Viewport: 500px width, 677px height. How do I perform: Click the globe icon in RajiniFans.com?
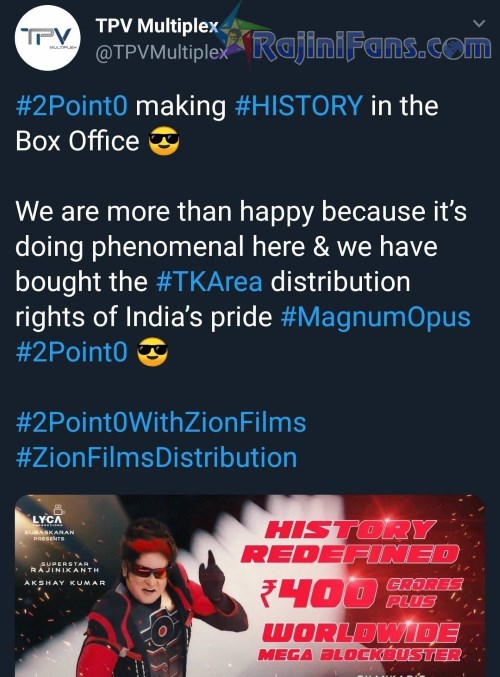tap(453, 48)
